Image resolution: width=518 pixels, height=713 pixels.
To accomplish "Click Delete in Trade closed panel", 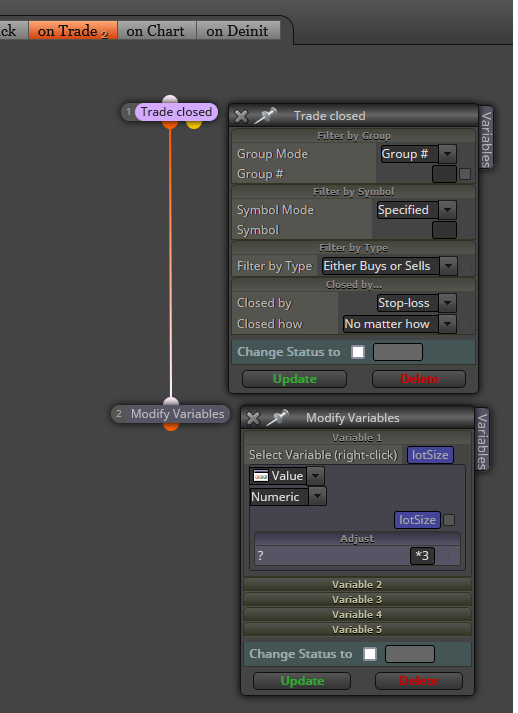I will 419,379.
